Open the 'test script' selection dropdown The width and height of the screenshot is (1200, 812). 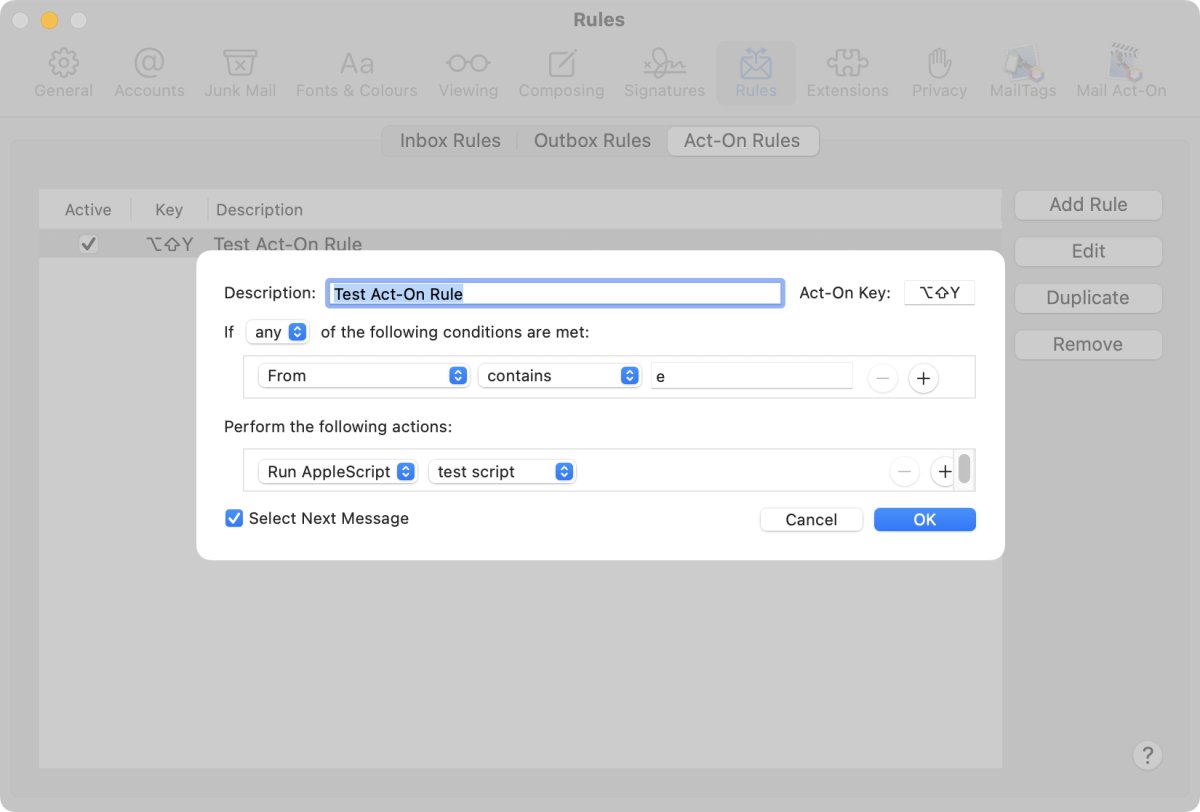pyautogui.click(x=502, y=471)
